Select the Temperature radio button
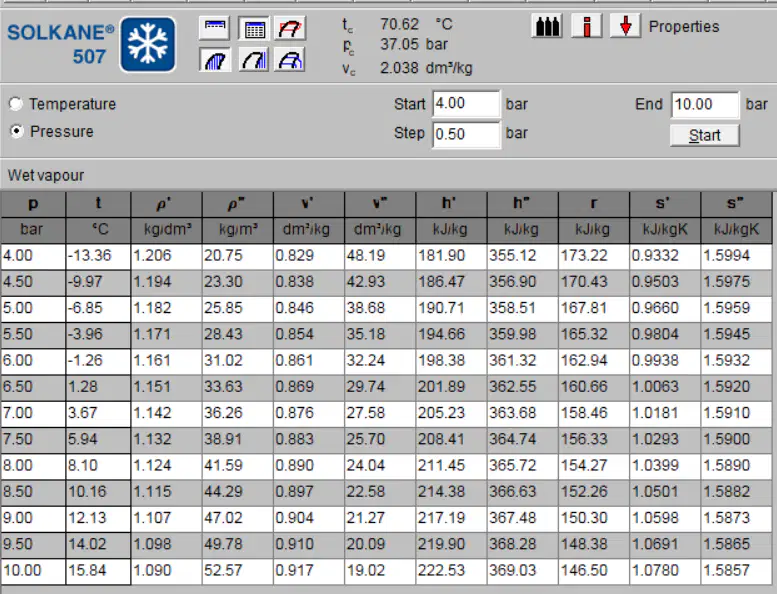Viewport: 777px width, 594px height. [x=16, y=104]
